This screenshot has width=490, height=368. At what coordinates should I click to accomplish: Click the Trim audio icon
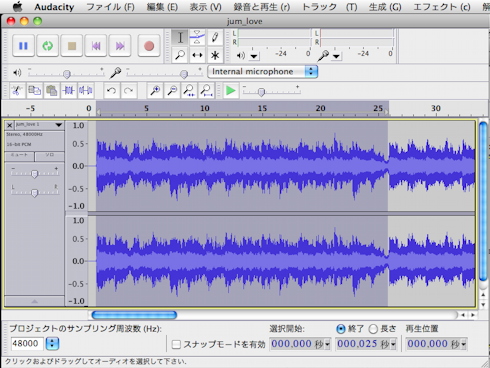tap(68, 90)
